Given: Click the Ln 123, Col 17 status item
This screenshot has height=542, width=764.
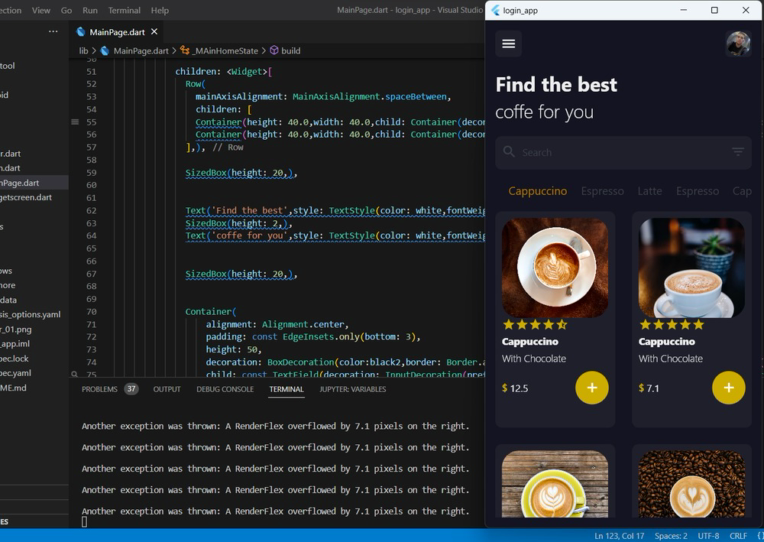Looking at the screenshot, I should pyautogui.click(x=619, y=536).
